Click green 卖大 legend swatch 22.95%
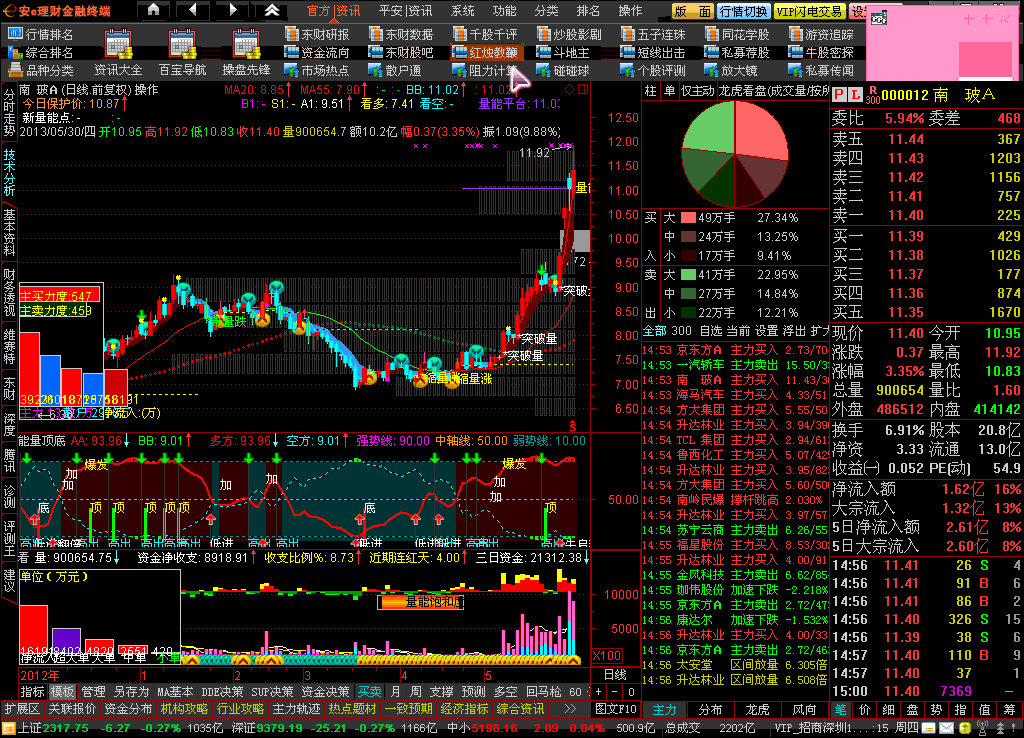Image resolution: width=1024 pixels, height=738 pixels. point(688,275)
